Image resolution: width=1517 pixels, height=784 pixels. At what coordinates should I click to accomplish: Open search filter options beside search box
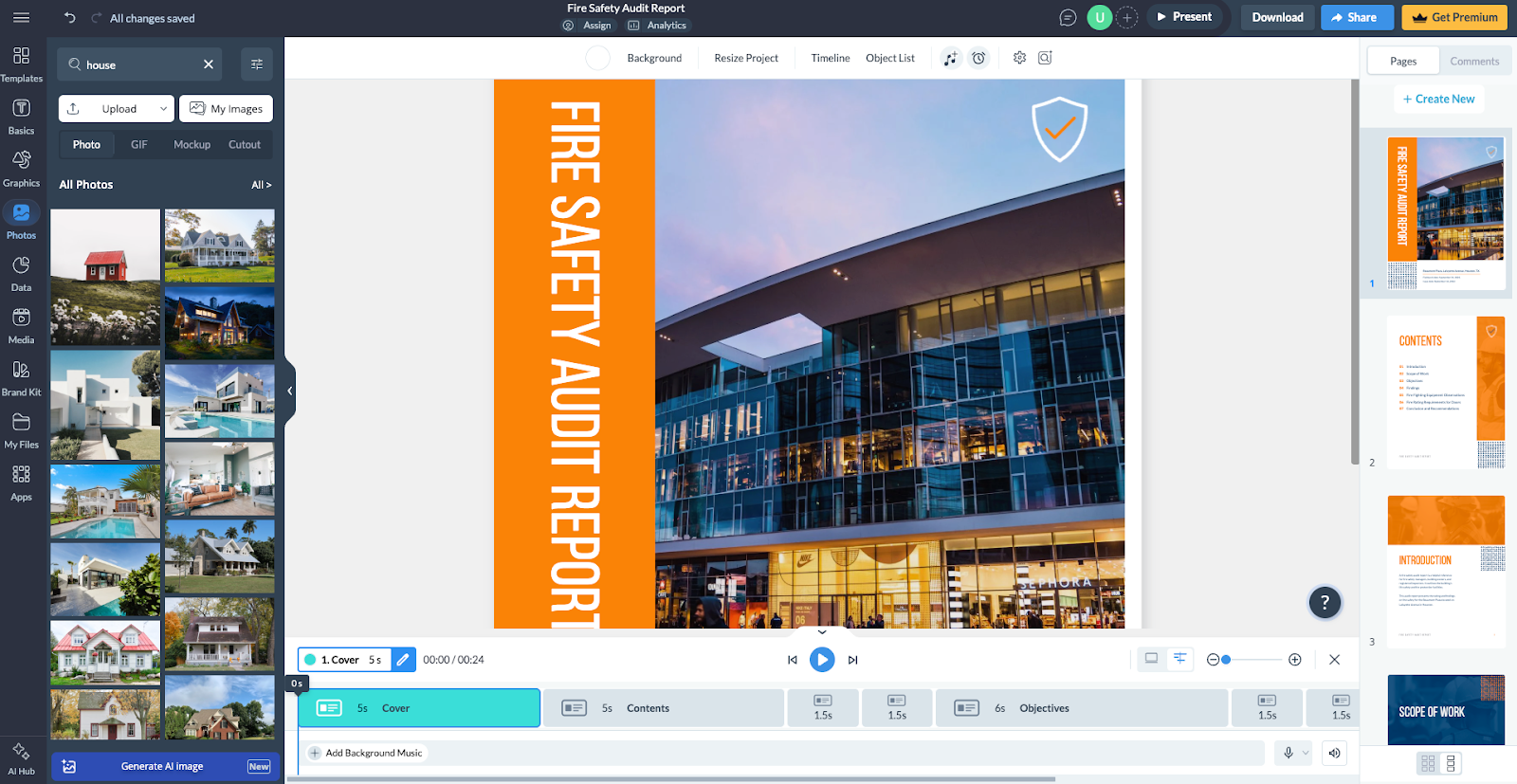point(256,64)
